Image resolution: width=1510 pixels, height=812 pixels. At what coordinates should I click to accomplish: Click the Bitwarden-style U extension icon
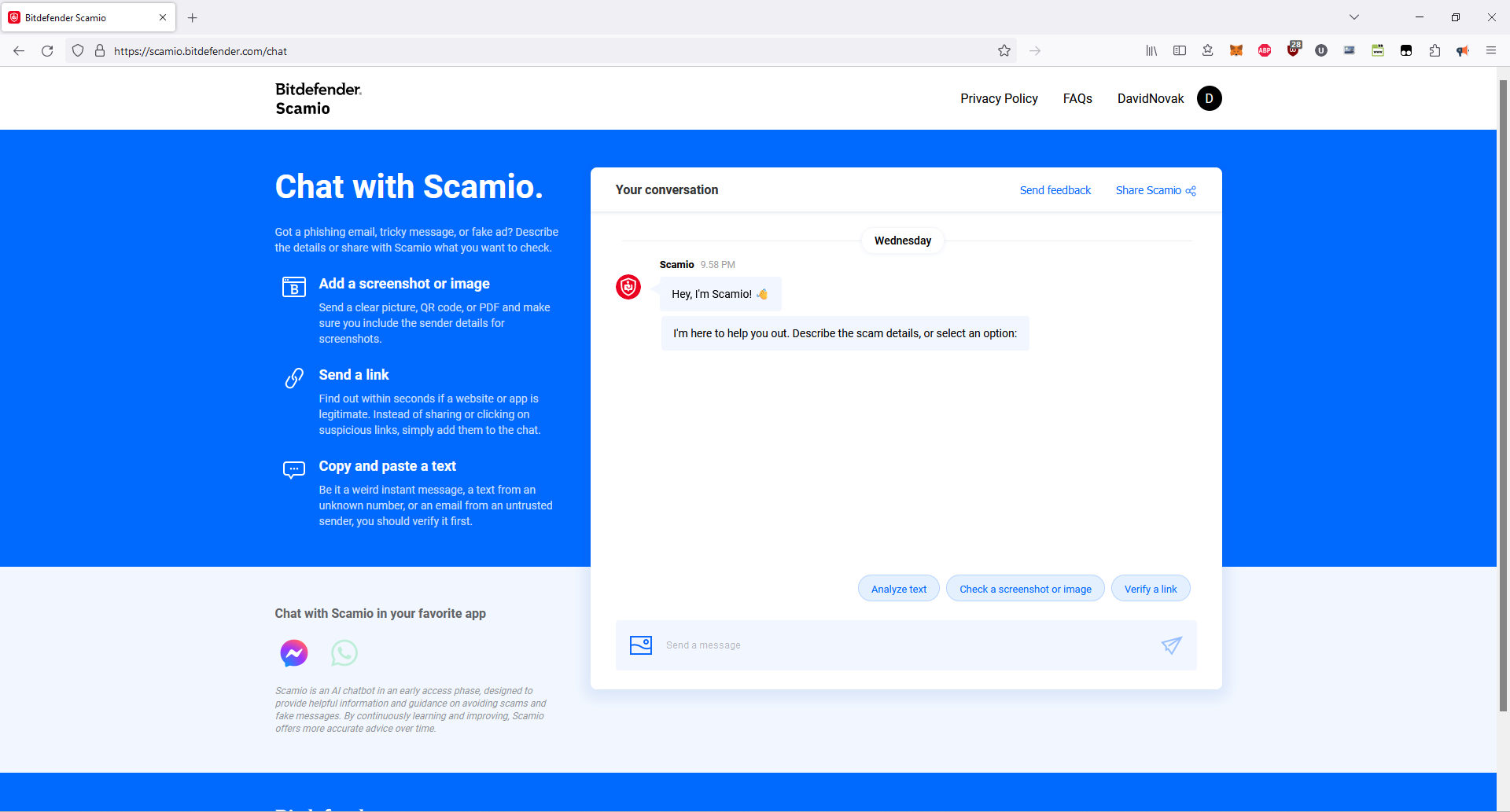pos(1321,51)
